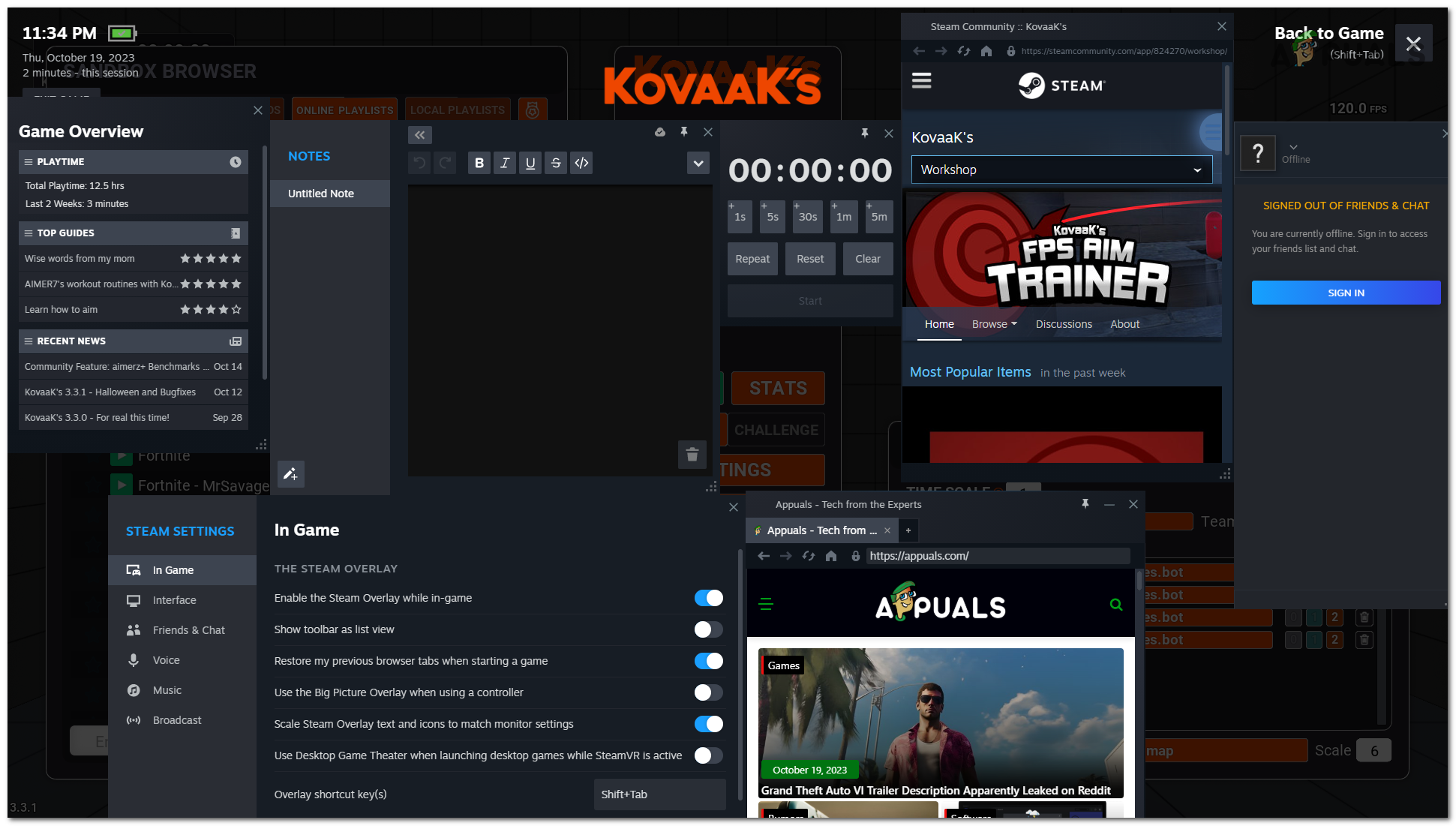This screenshot has width=1456, height=826.
Task: Select the In Game tab in Steam Settings
Action: pyautogui.click(x=172, y=570)
